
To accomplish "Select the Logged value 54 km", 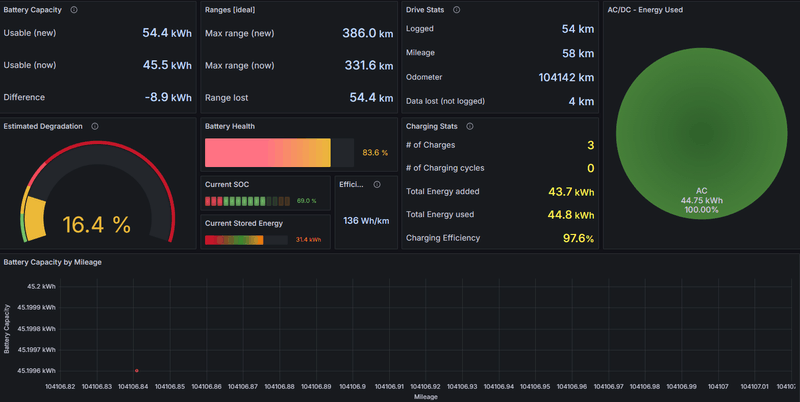I will click(x=578, y=29).
